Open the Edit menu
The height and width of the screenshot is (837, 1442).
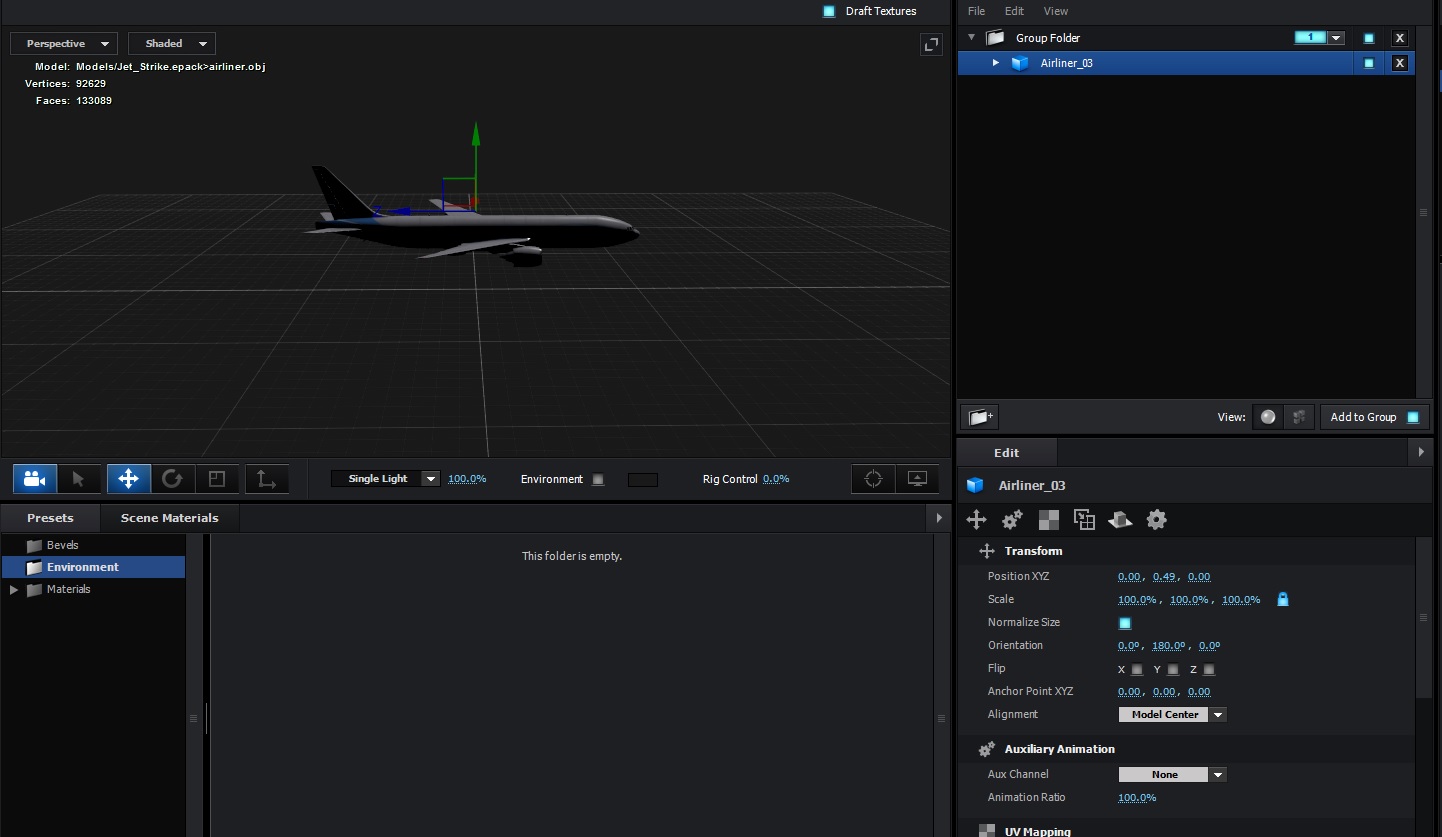(x=1014, y=11)
